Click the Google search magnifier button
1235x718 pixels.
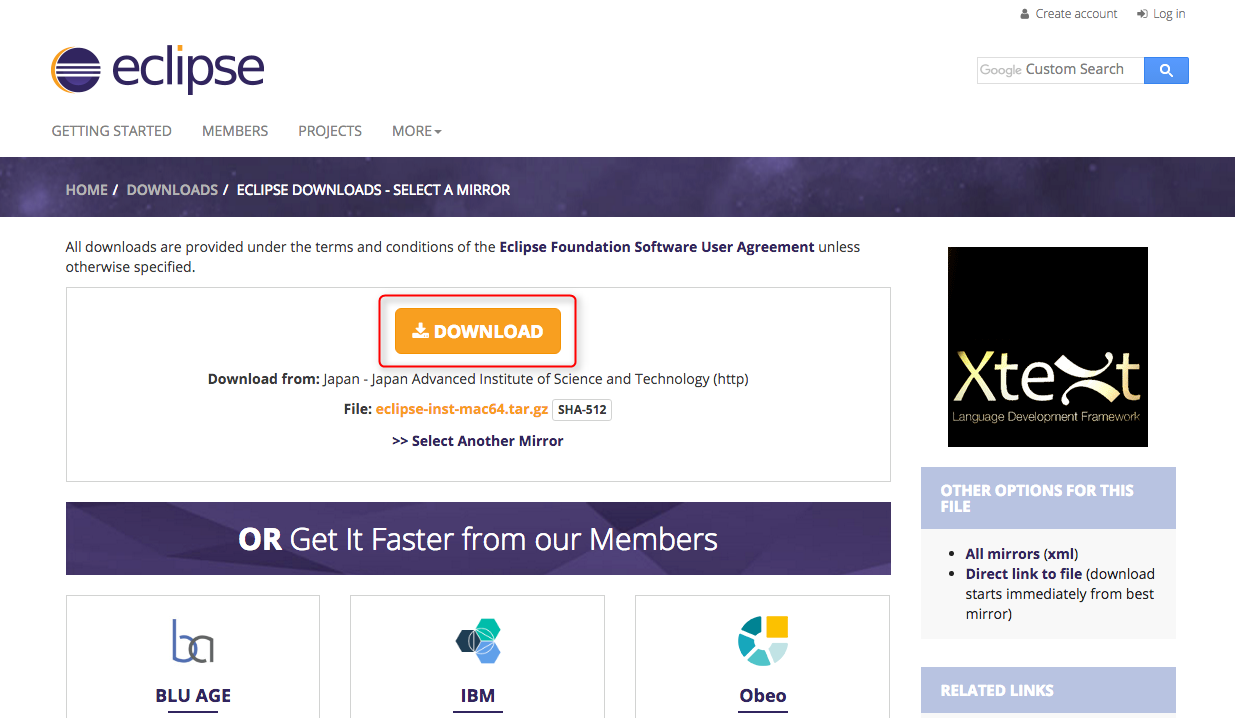click(x=1166, y=70)
